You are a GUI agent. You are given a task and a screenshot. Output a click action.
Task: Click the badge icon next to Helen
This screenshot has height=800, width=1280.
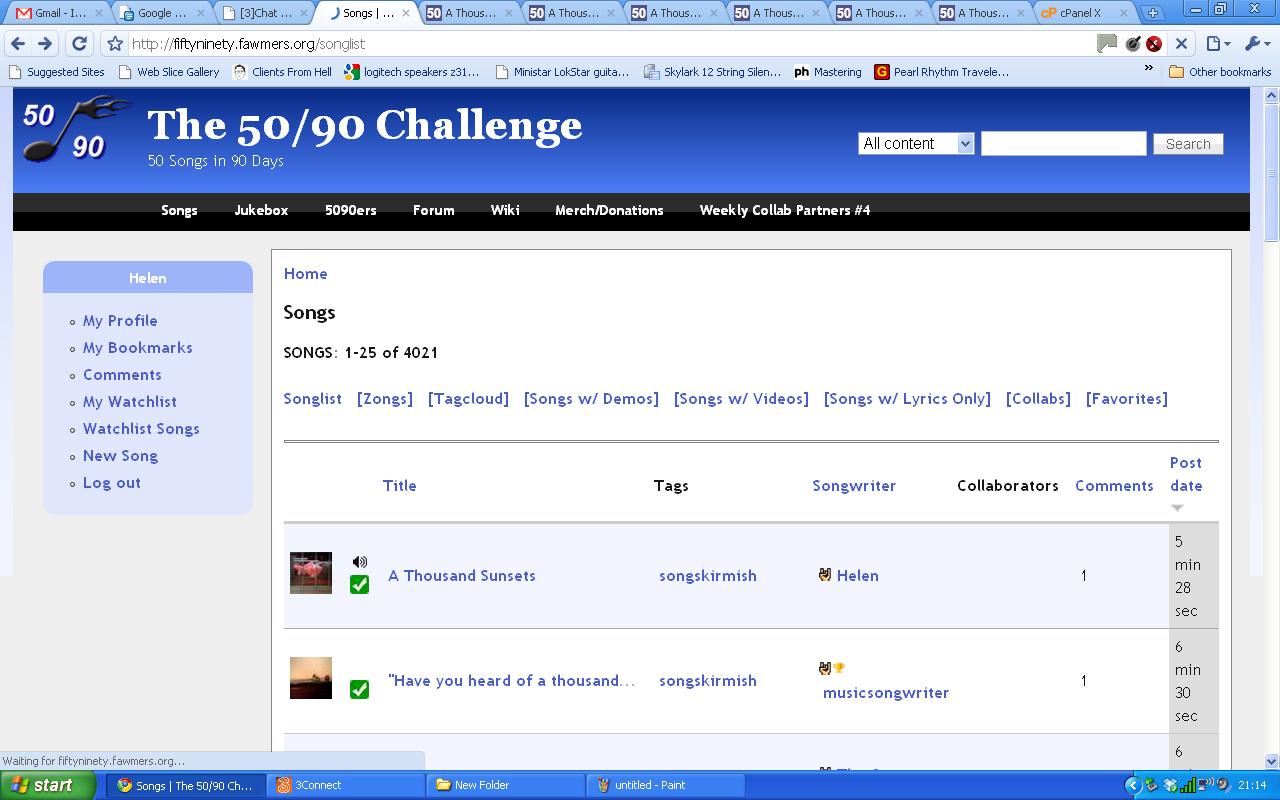[x=825, y=575]
